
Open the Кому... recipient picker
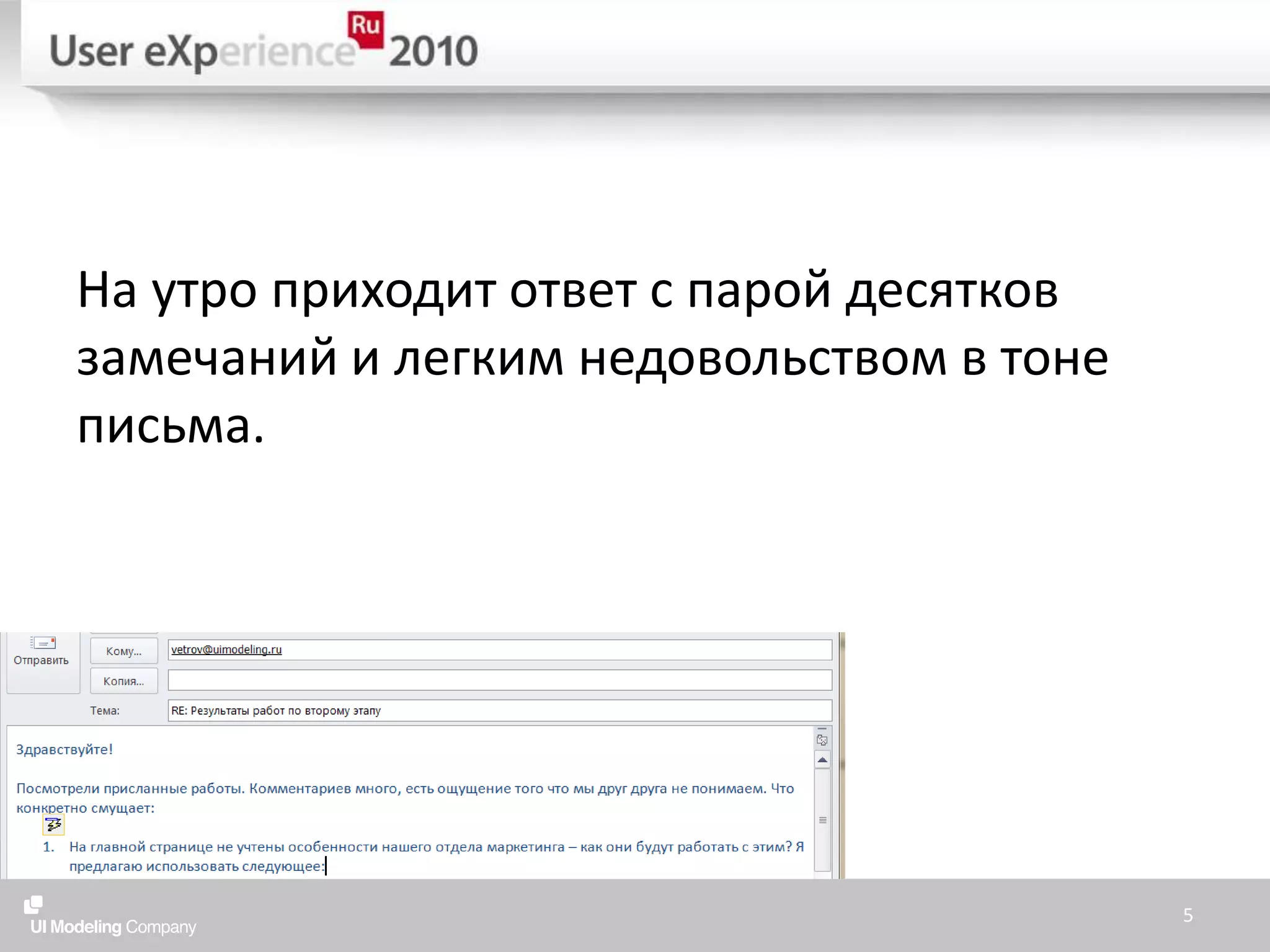coord(123,651)
